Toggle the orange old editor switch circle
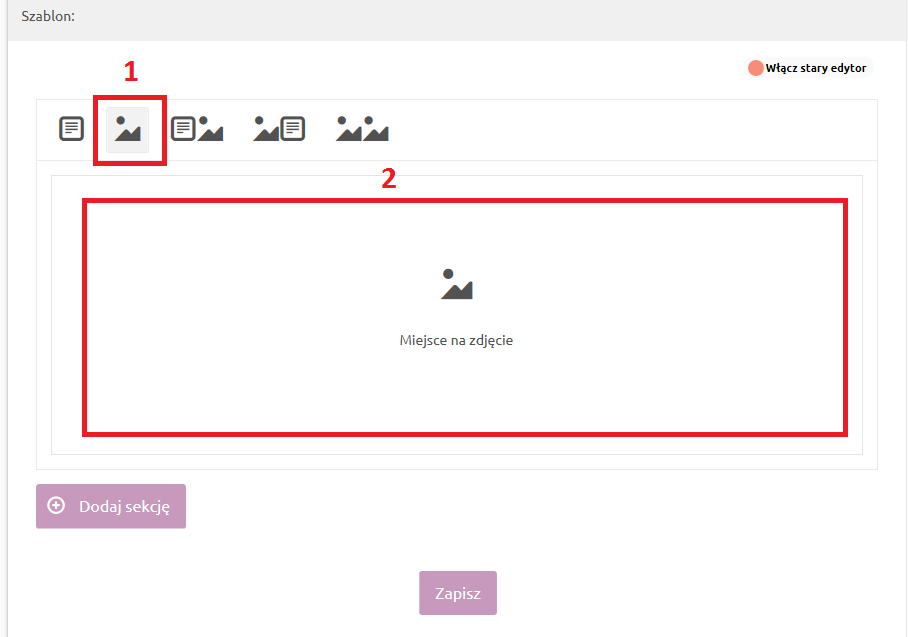The width and height of the screenshot is (908, 637). pyautogui.click(x=756, y=68)
